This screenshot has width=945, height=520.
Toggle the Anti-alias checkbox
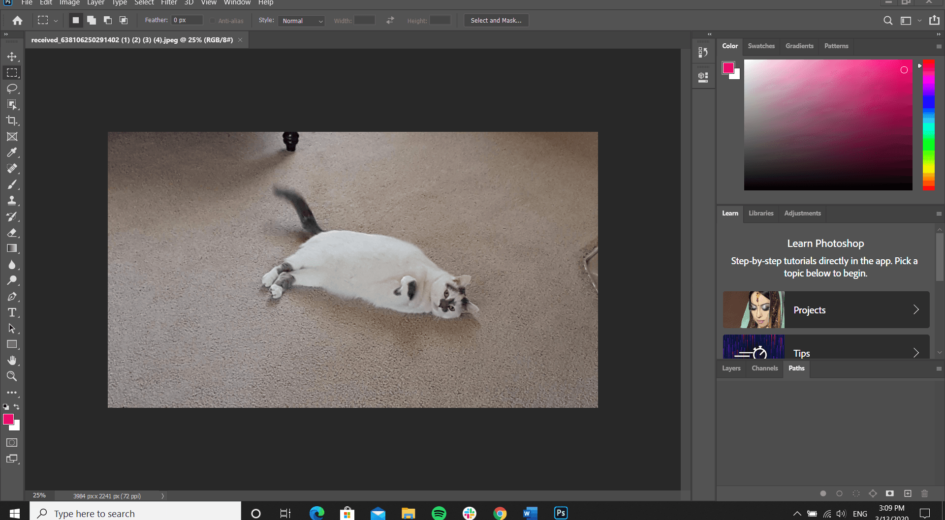[213, 20]
